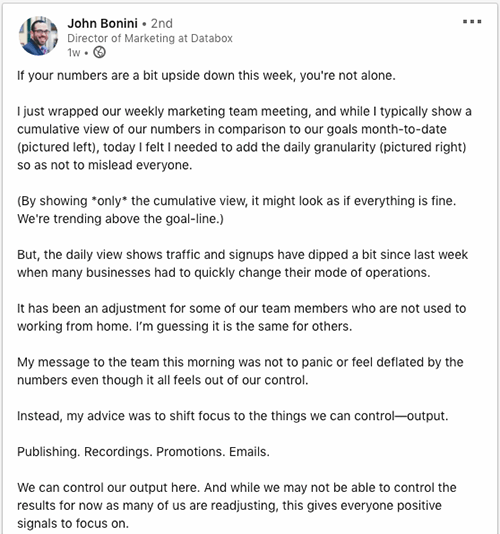The height and width of the screenshot is (534, 500).
Task: Click the paragraph about traffic and signups dipping
Action: pyautogui.click(x=243, y=264)
